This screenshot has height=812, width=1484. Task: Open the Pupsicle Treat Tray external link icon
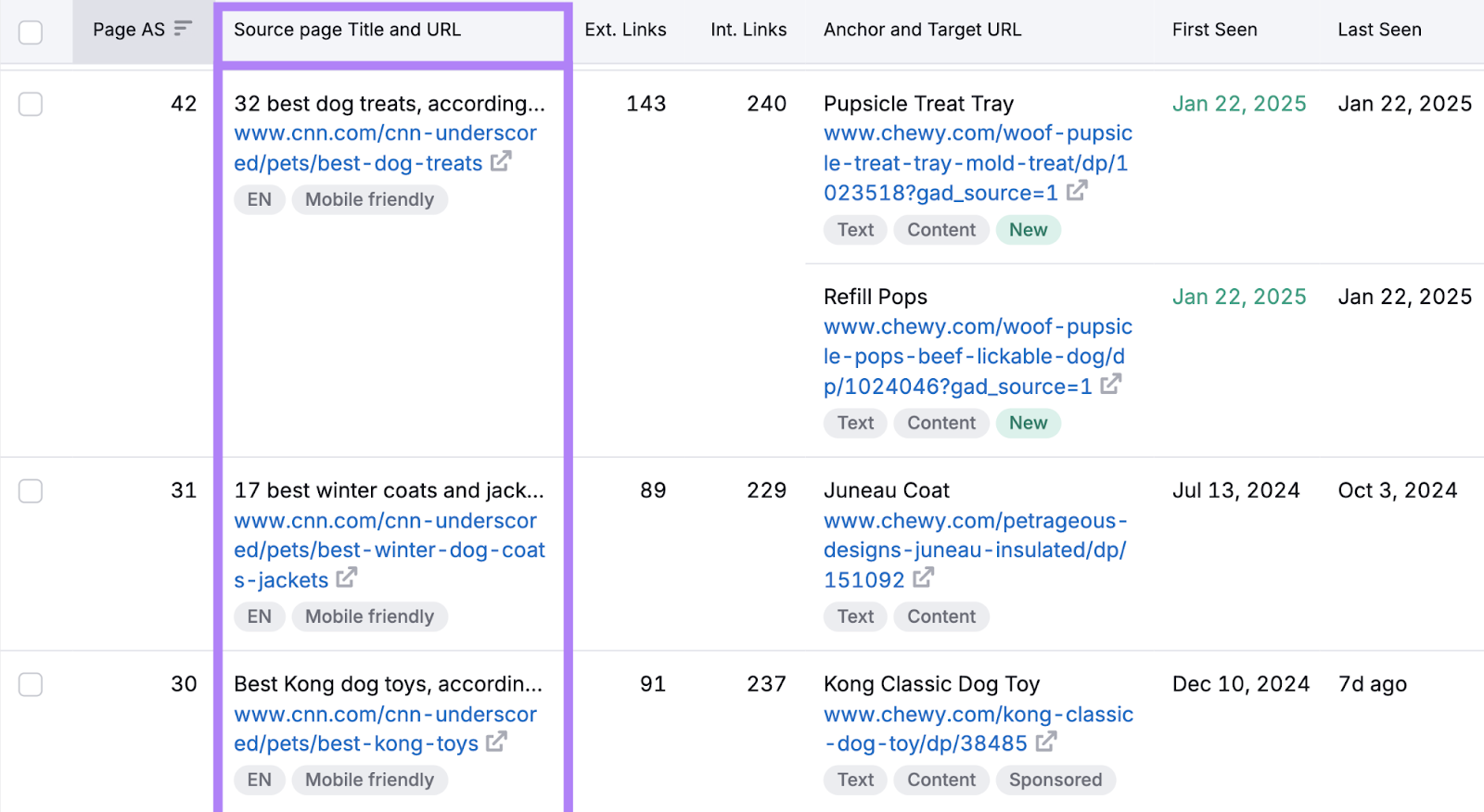point(1078,192)
